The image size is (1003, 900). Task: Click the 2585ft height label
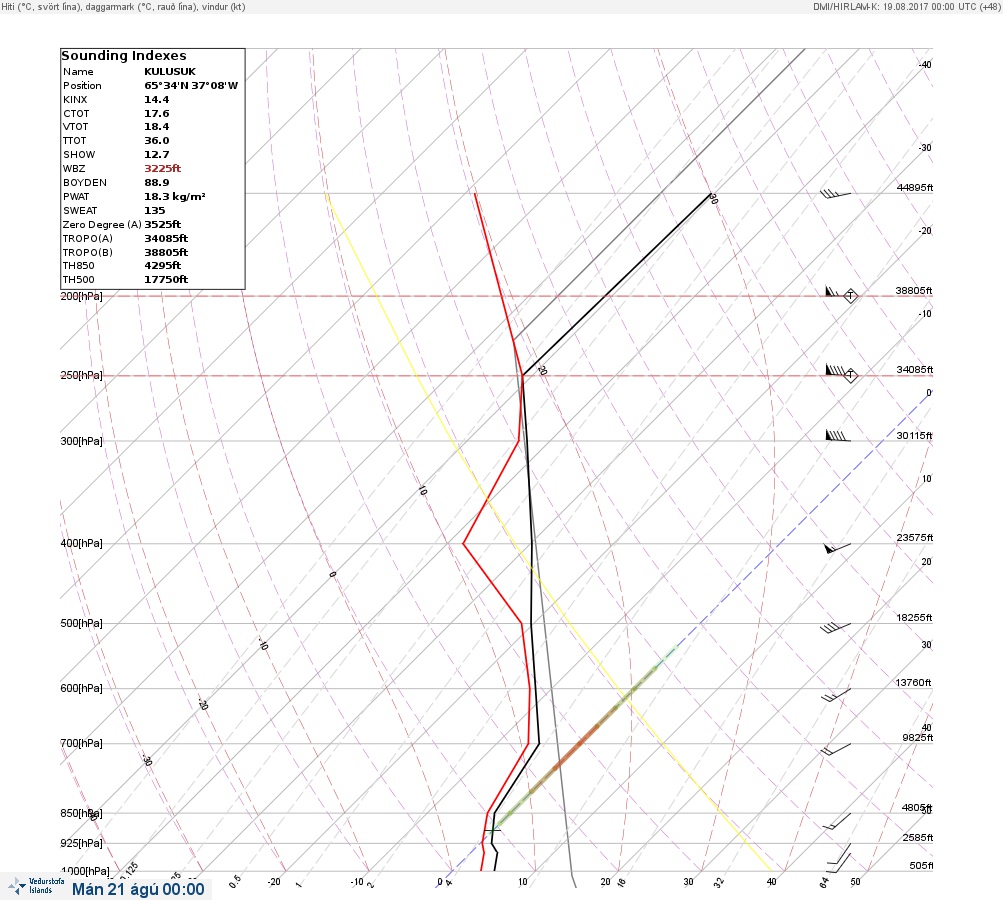pyautogui.click(x=918, y=837)
